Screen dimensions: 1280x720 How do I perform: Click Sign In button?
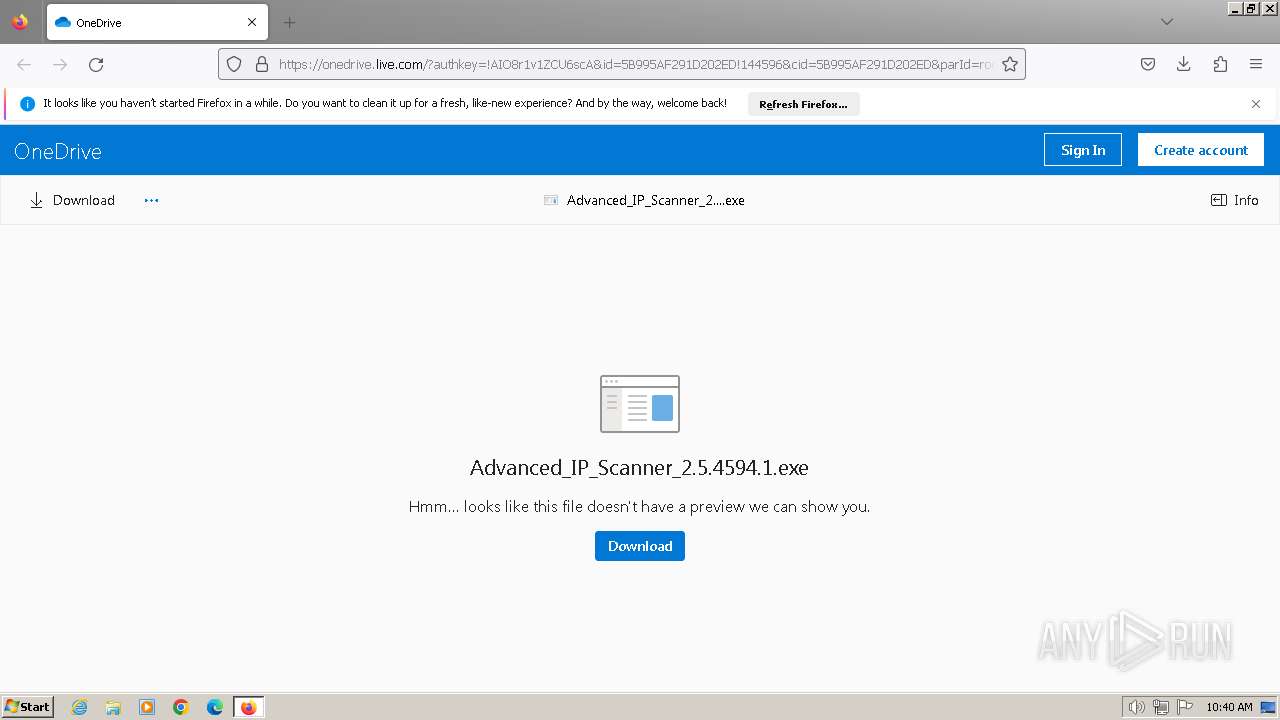click(1083, 150)
